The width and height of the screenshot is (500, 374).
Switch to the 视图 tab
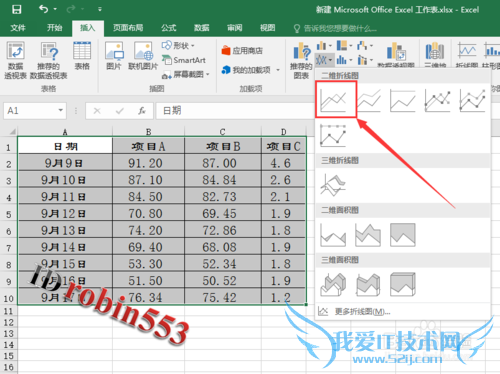(x=268, y=28)
